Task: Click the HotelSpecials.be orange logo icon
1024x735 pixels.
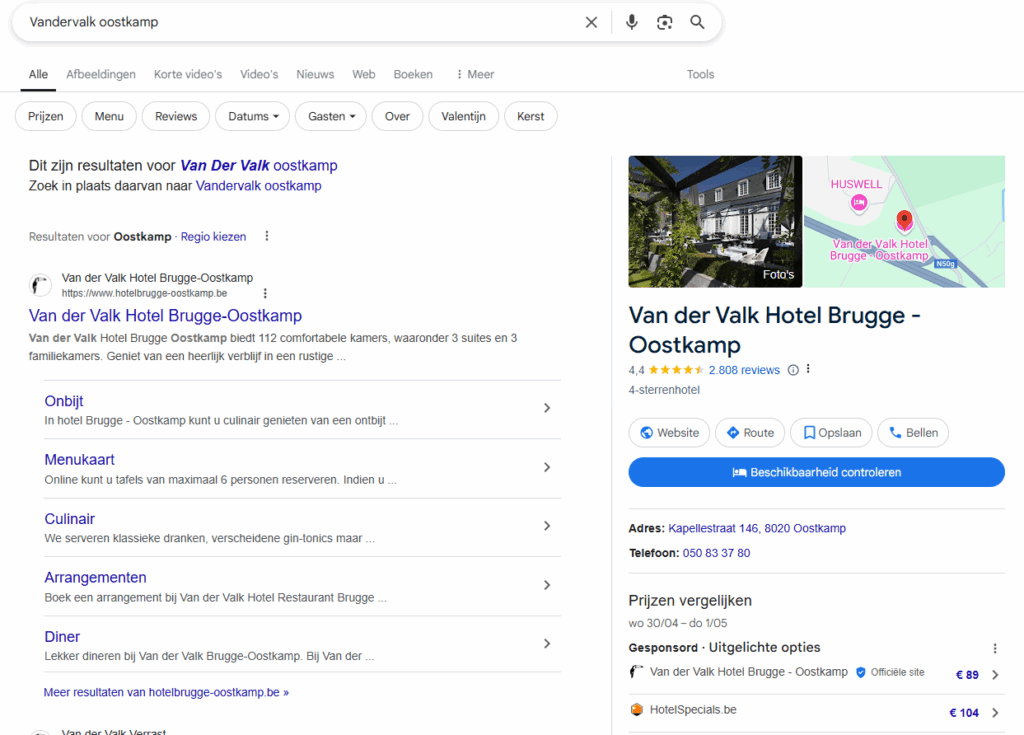Action: coord(636,710)
